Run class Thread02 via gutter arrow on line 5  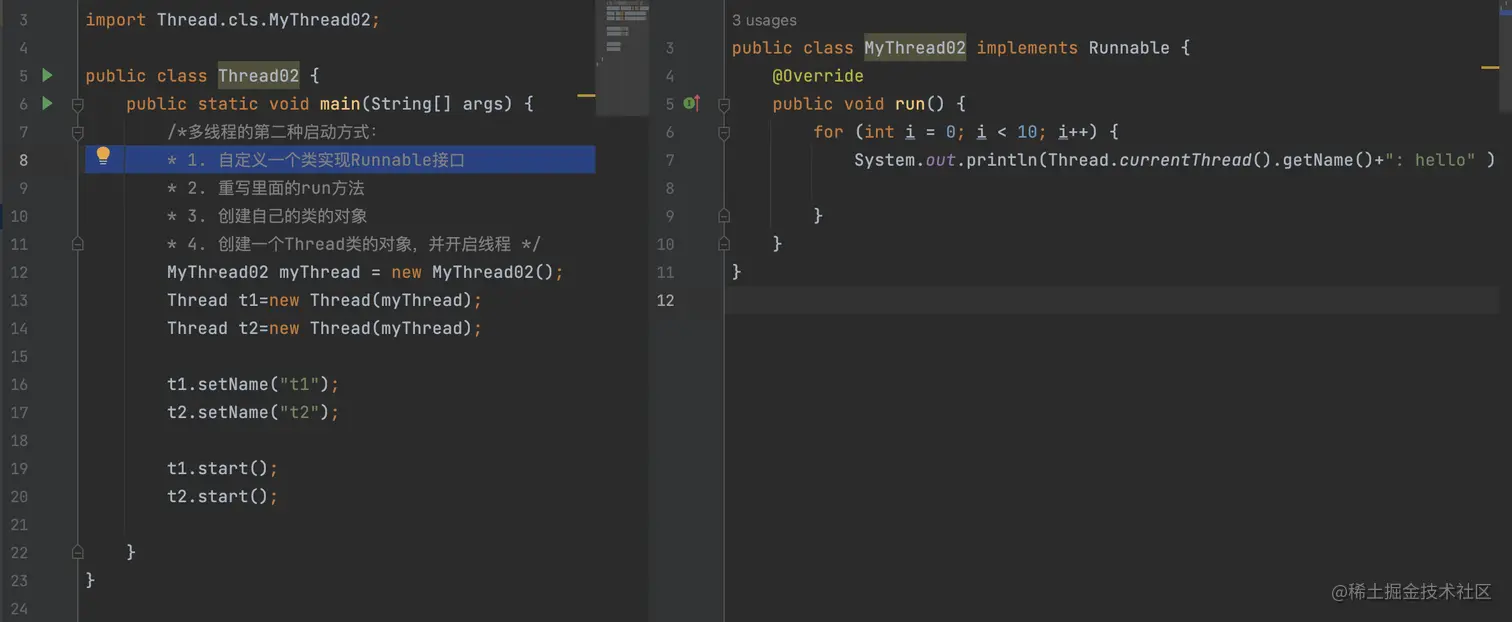click(x=47, y=75)
